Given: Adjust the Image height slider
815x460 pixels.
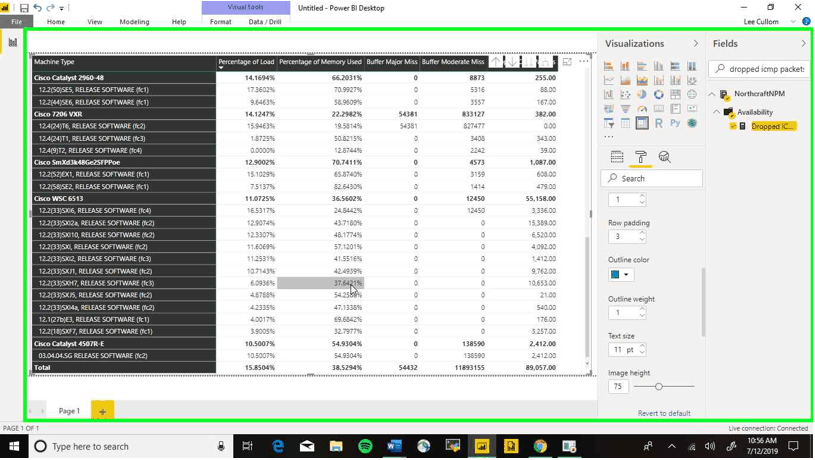Looking at the screenshot, I should (x=659, y=386).
